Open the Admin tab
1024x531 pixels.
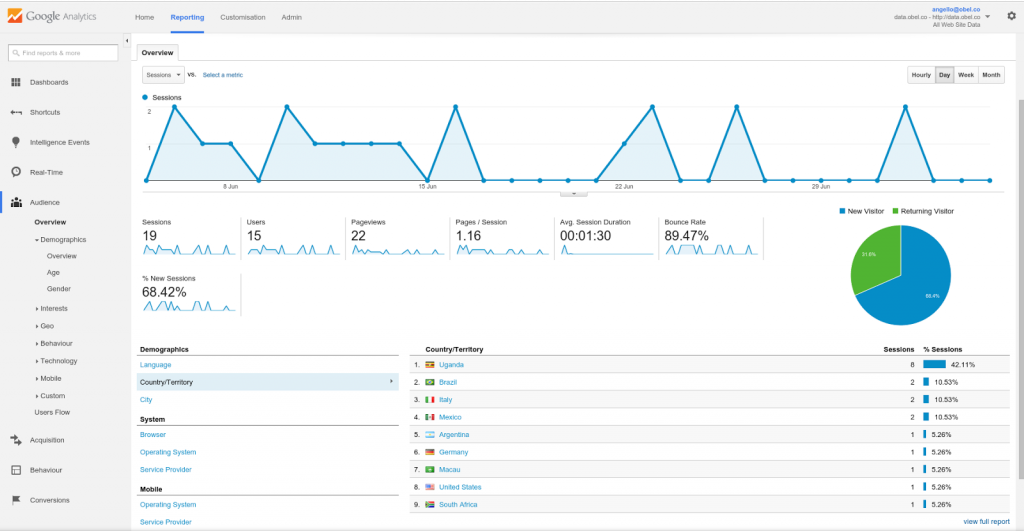click(291, 18)
